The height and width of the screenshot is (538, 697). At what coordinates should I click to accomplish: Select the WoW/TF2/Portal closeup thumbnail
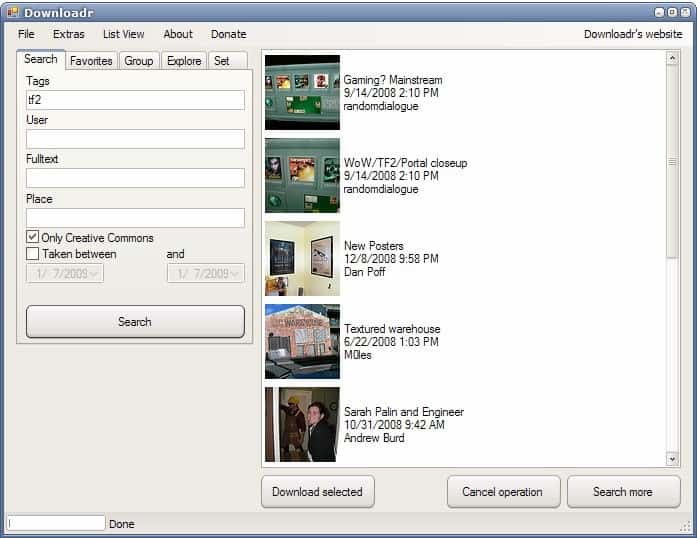coord(302,176)
